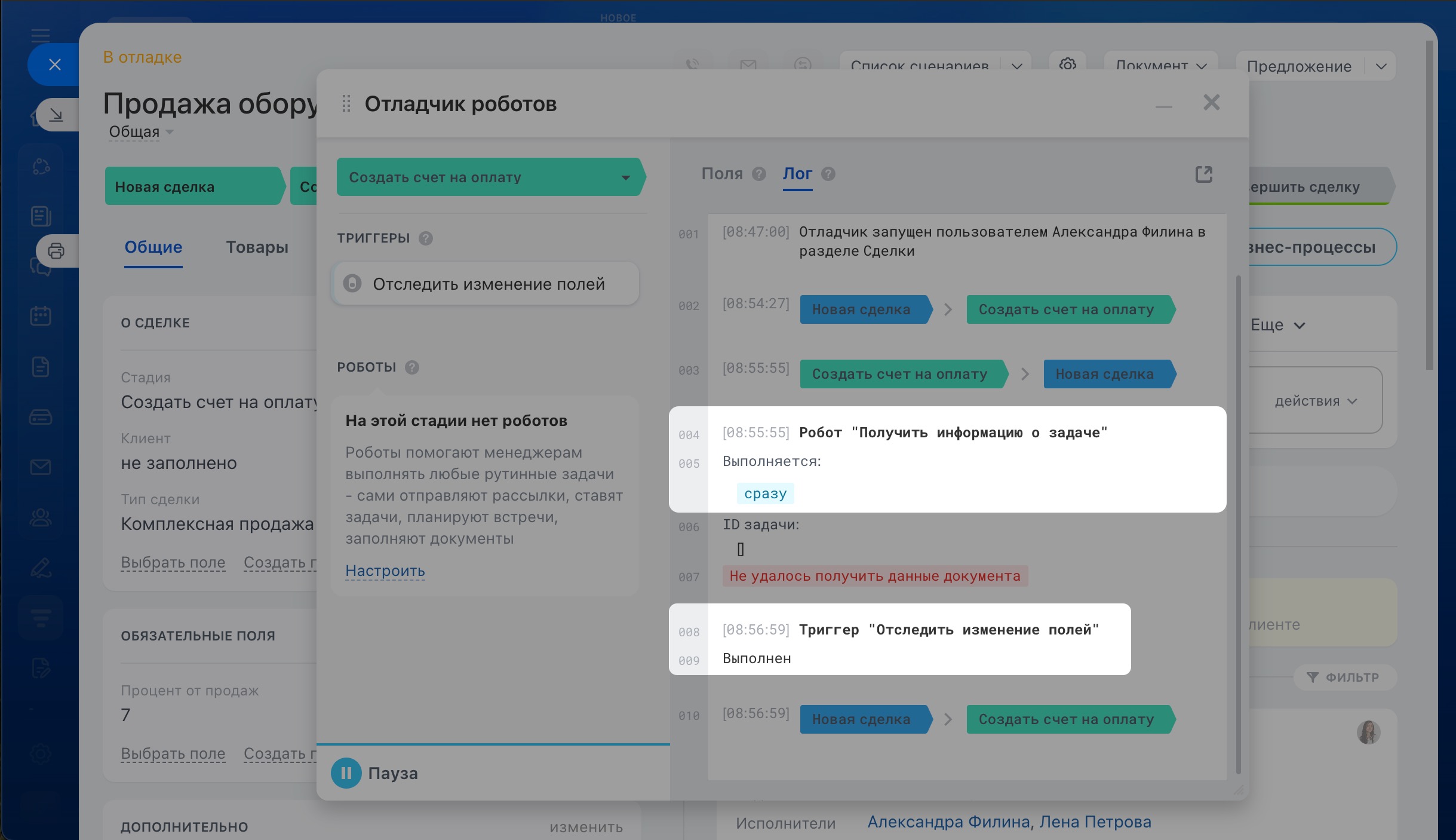Expand the Создать счет на оплату stage dropdown
The height and width of the screenshot is (840, 1456).
point(625,177)
